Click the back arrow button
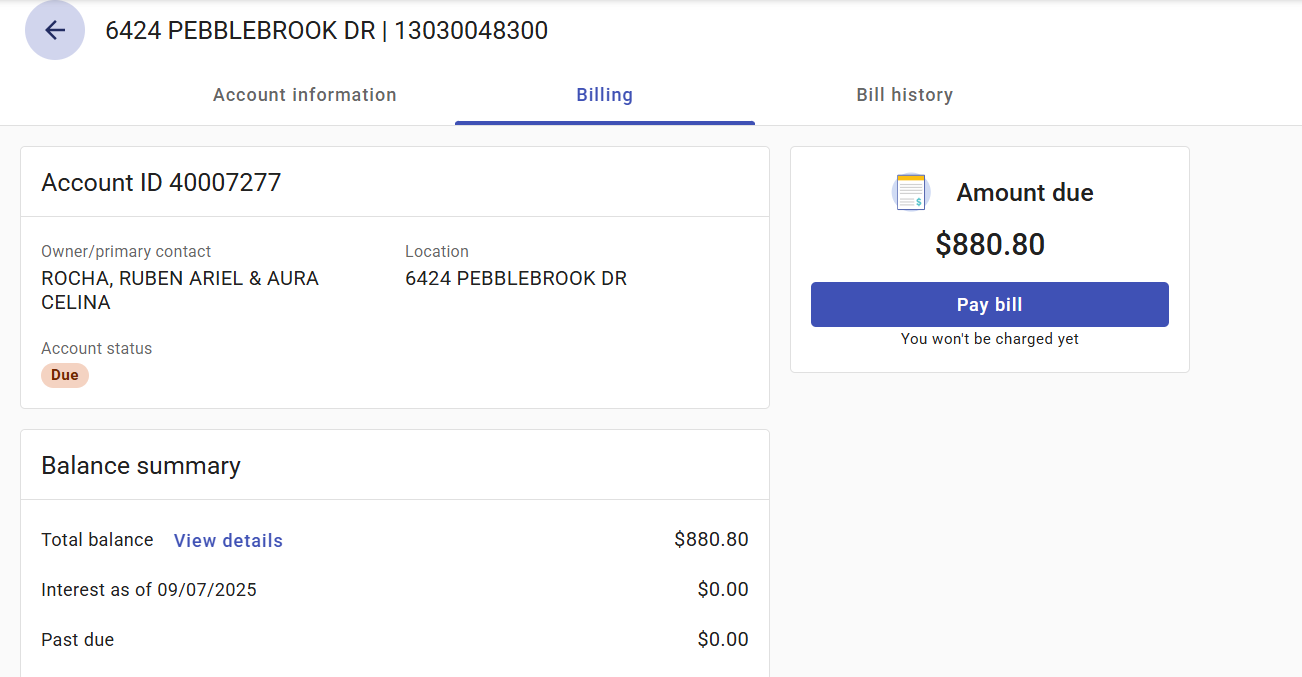 (x=55, y=30)
